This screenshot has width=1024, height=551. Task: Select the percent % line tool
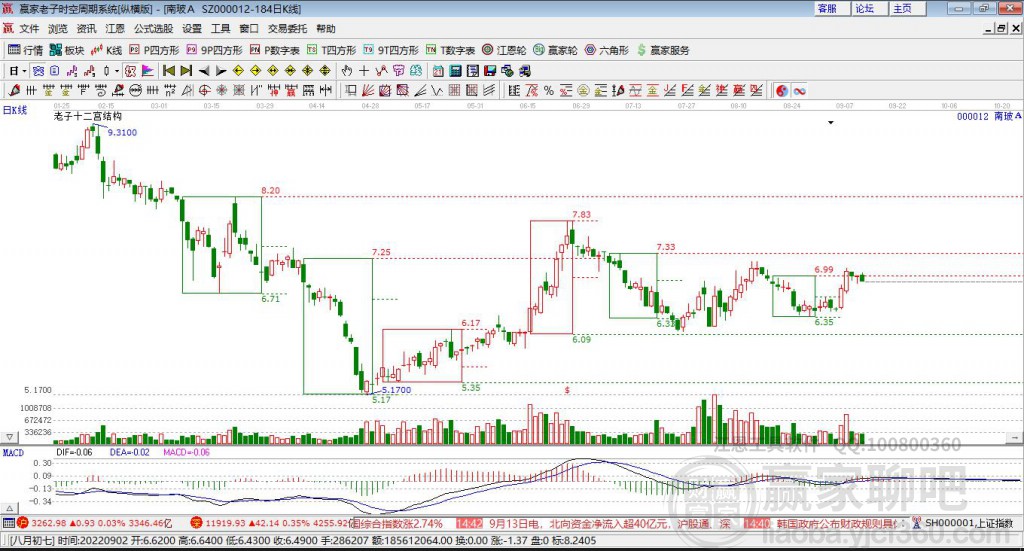[549, 91]
